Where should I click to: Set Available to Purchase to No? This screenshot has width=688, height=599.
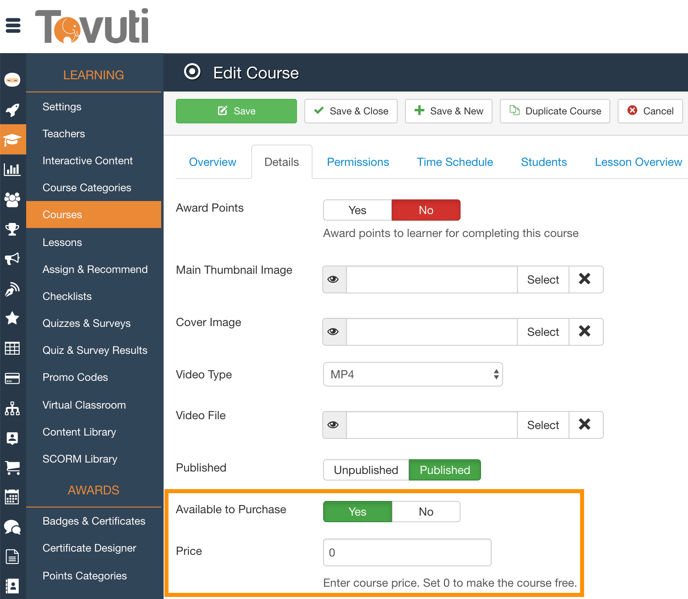pyautogui.click(x=426, y=512)
